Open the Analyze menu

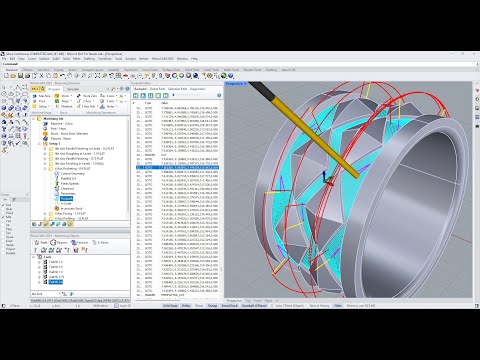pyautogui.click(x=131, y=59)
